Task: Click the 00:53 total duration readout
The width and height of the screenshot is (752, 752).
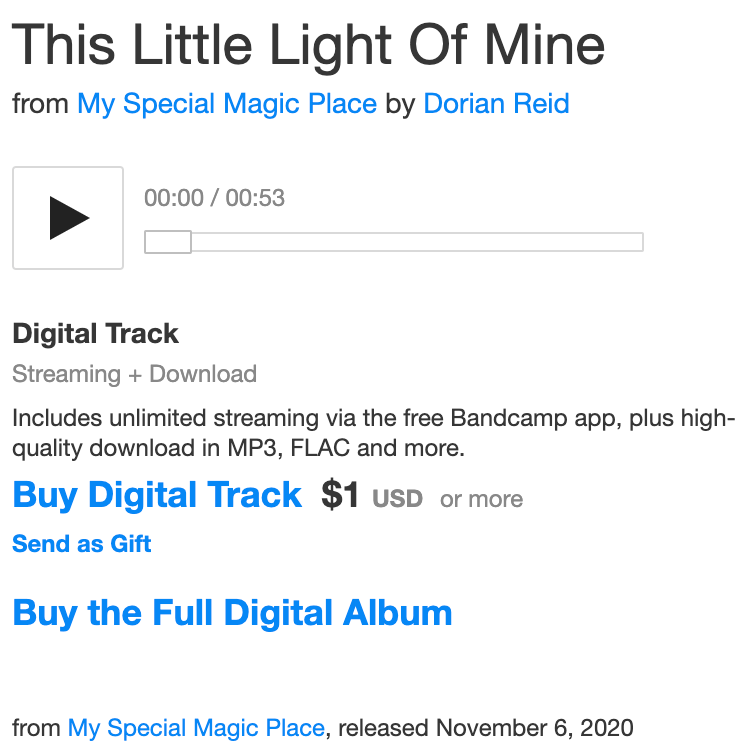Action: [x=255, y=198]
